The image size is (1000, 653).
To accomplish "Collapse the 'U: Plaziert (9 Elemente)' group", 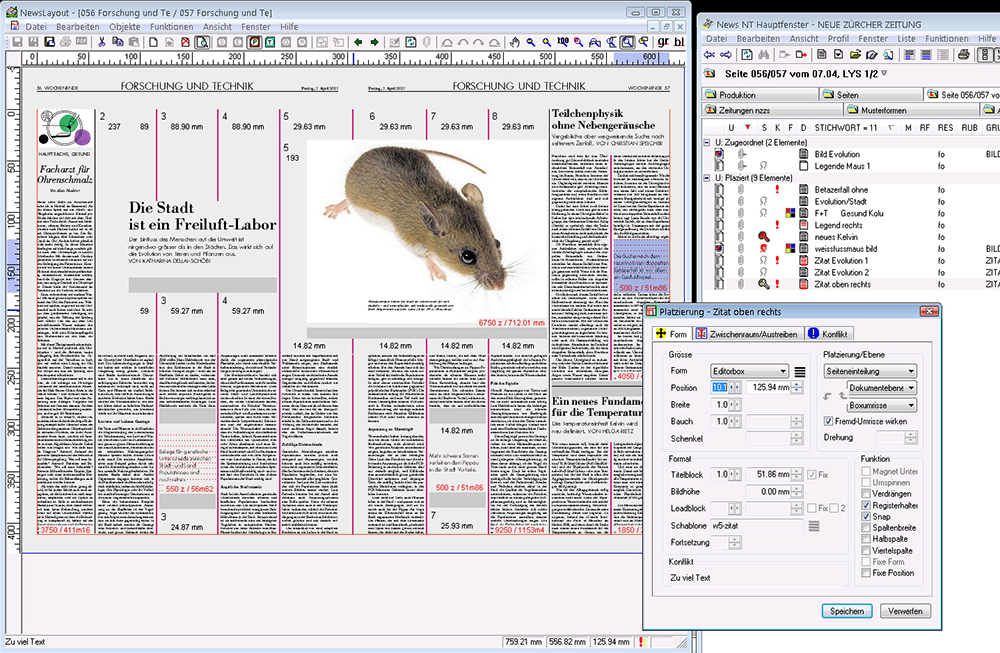I will [x=707, y=178].
